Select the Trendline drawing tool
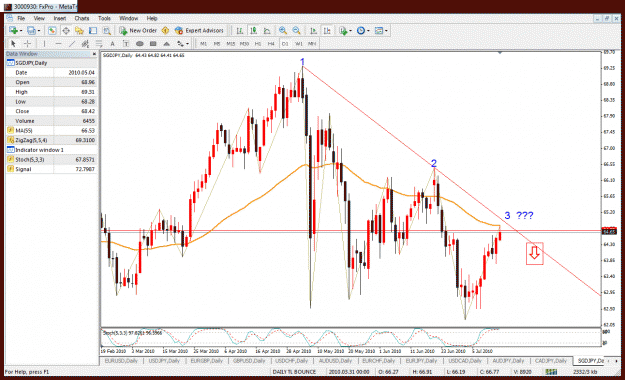Image resolution: width=625 pixels, height=380 pixels. click(72, 43)
